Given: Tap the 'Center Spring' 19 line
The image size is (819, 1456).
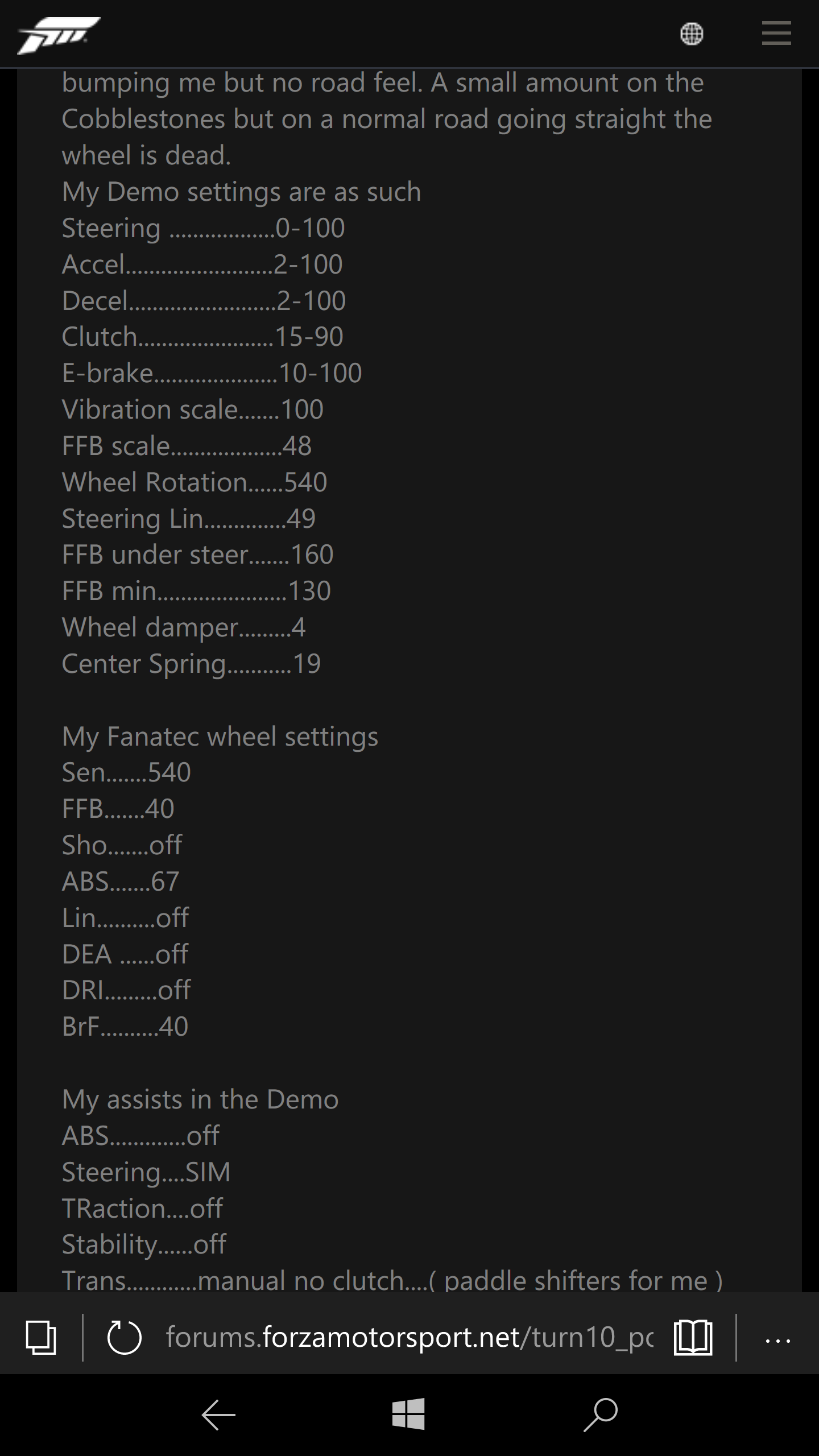Looking at the screenshot, I should coord(191,664).
